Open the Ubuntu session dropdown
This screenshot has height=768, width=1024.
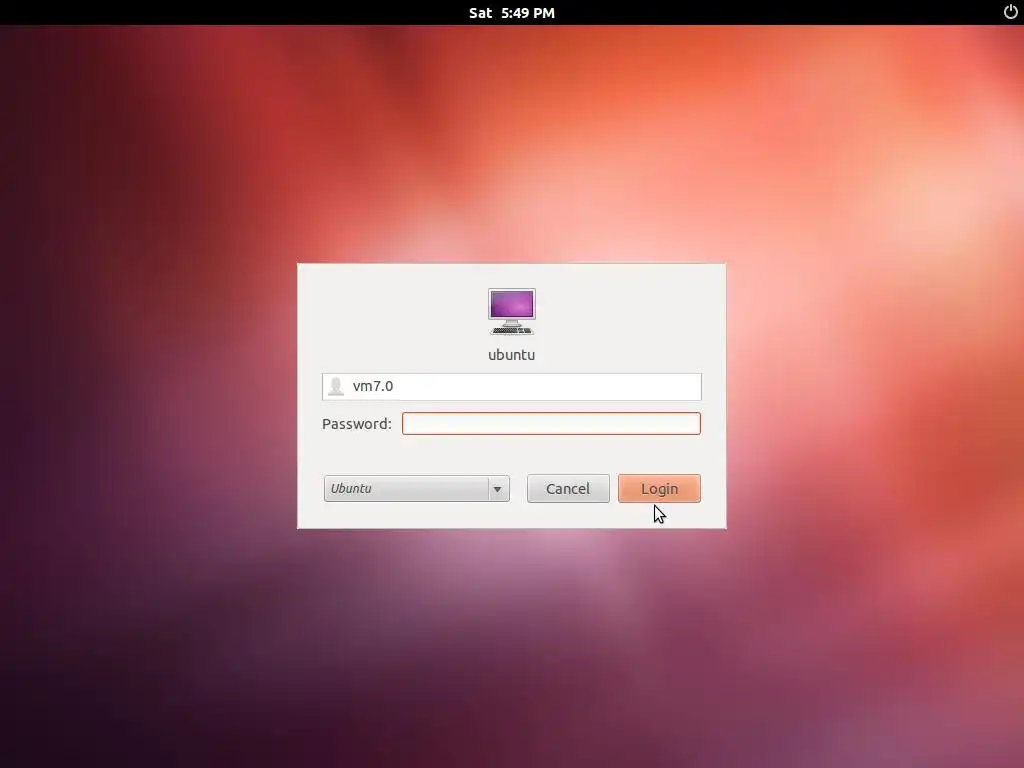(x=417, y=488)
